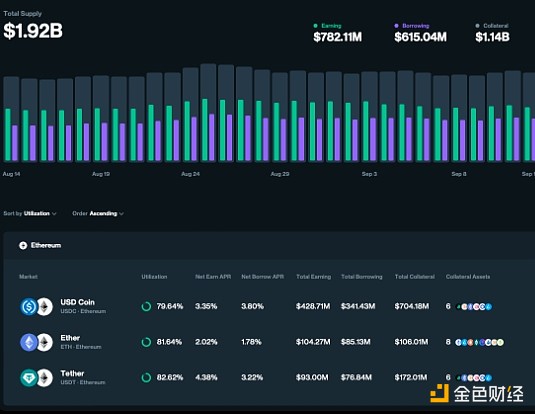Click the $76.84M total borrowing cell

click(x=356, y=377)
